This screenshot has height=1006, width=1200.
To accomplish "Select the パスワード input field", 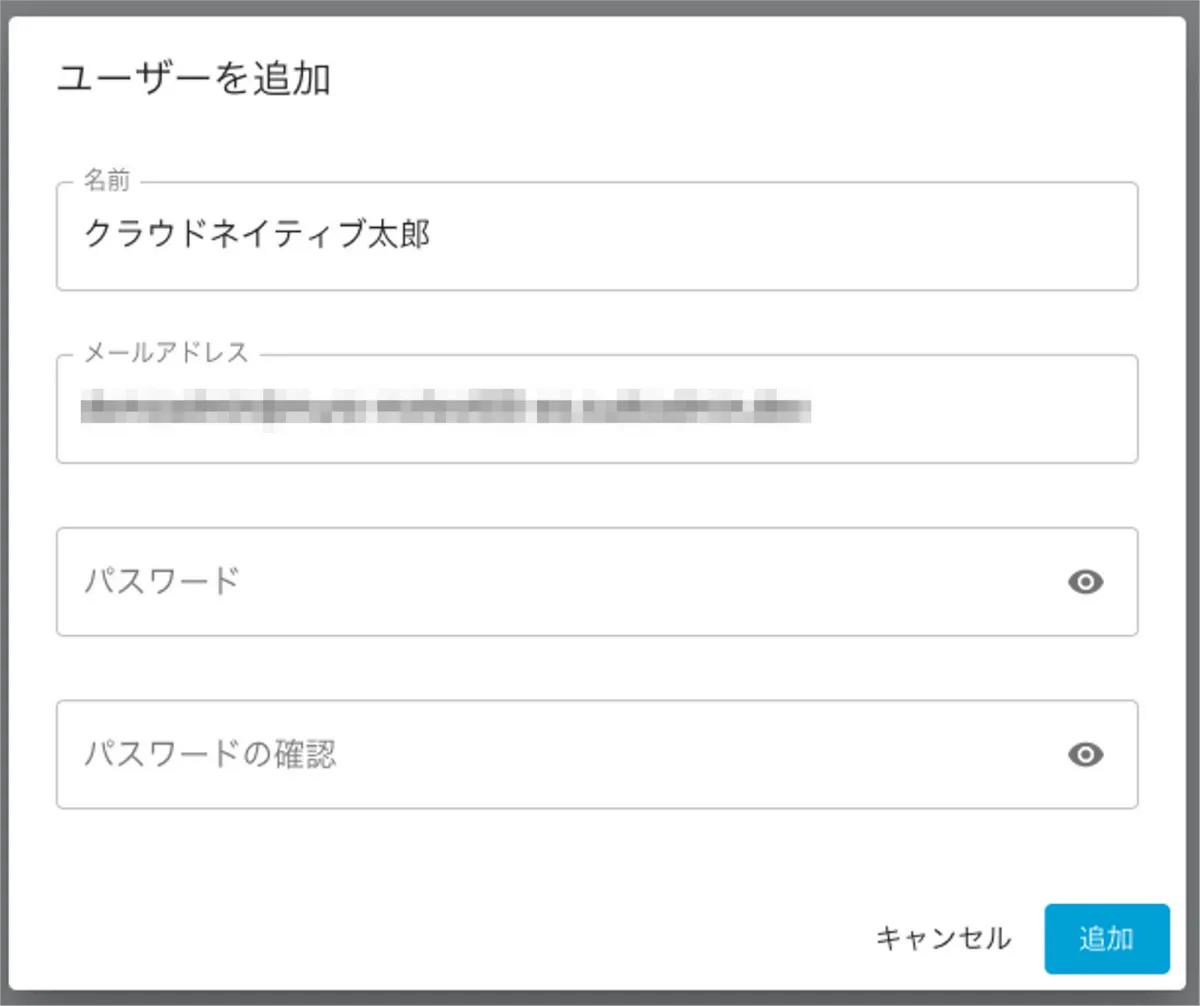I will pos(560,582).
